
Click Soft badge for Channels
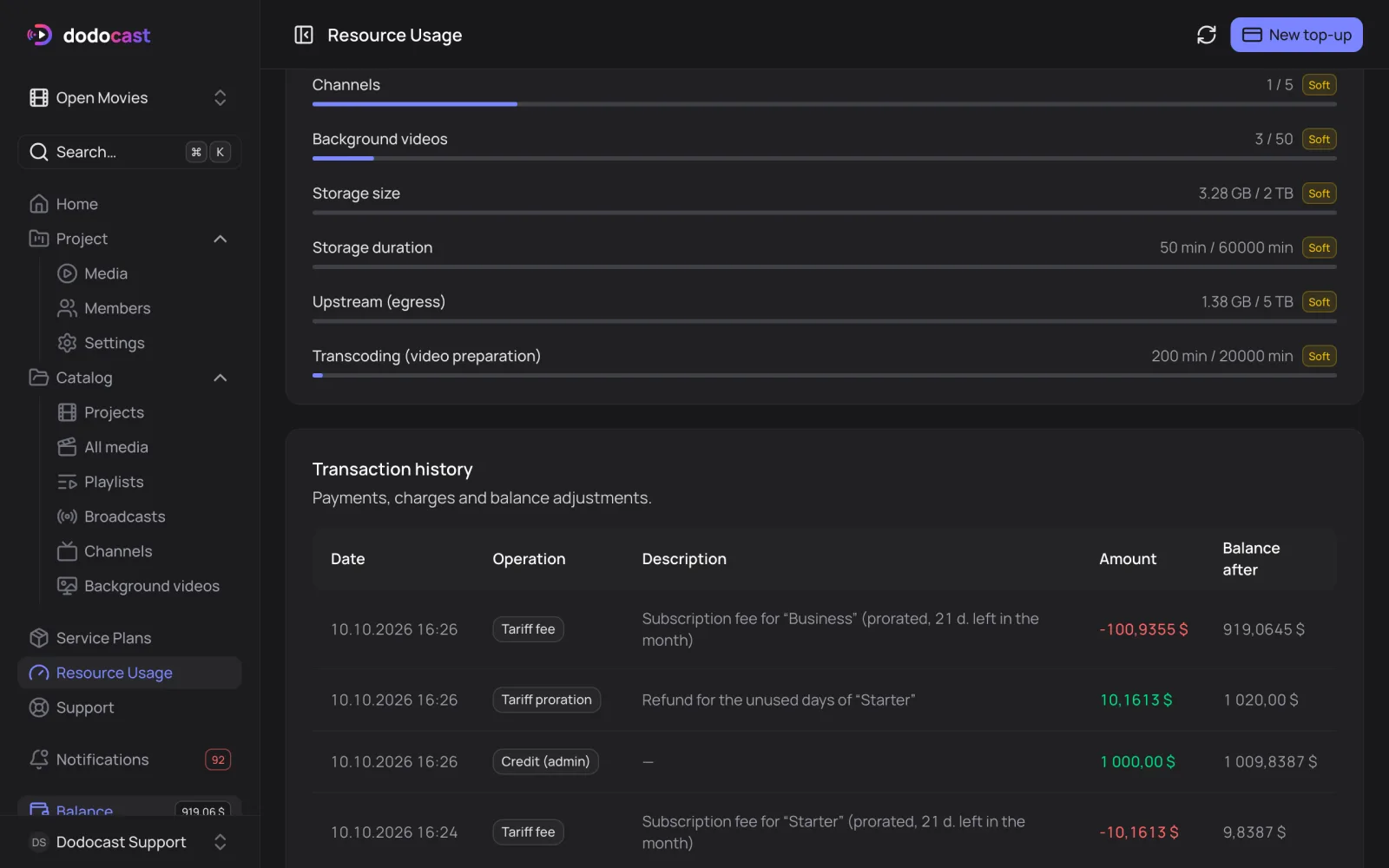(x=1319, y=85)
